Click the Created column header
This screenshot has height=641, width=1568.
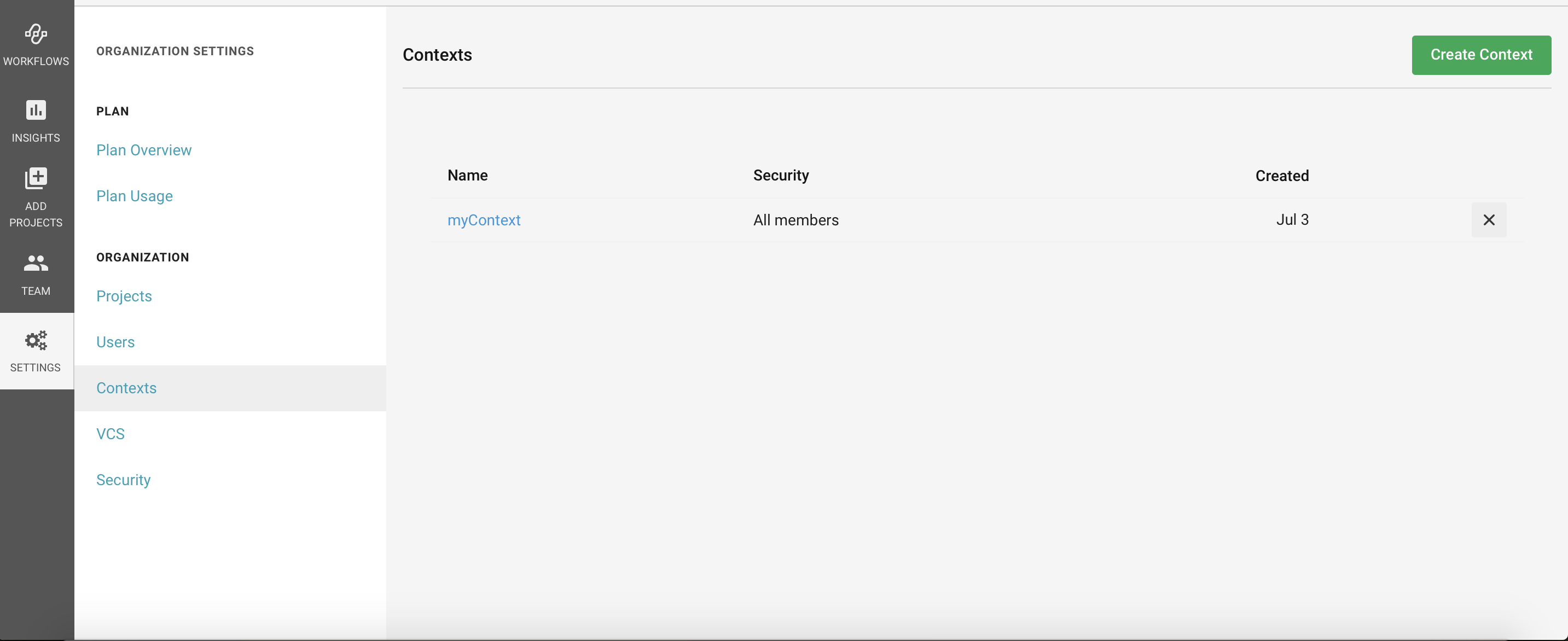1281,176
